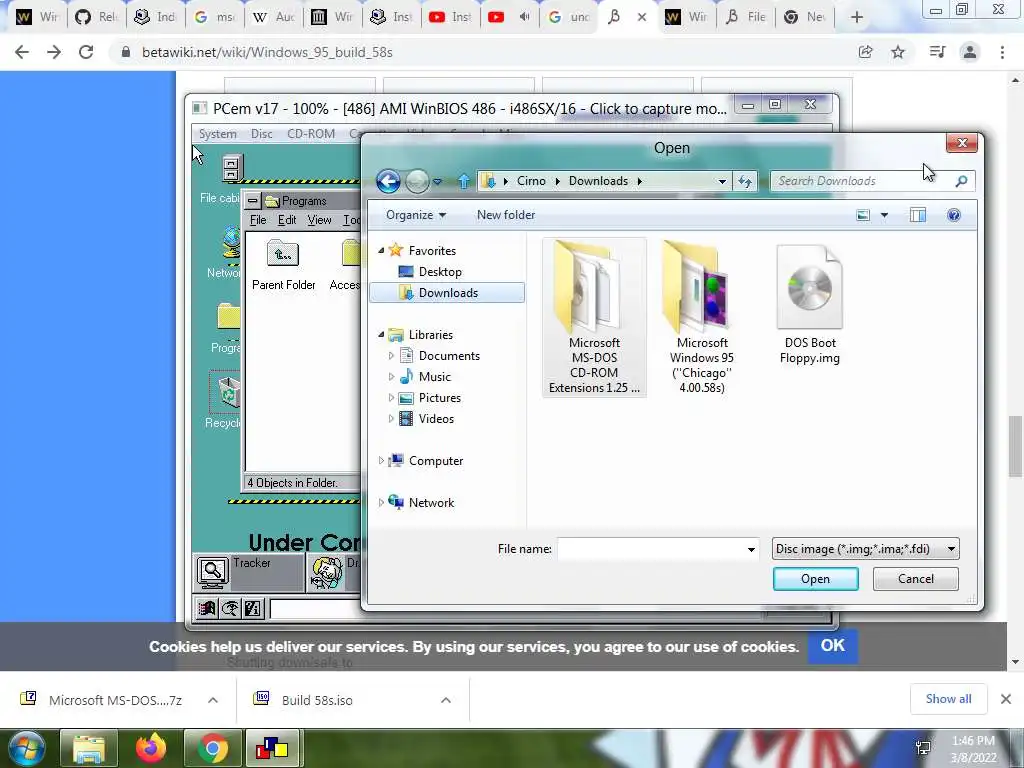Open Windows Explorer from the taskbar

89,748
